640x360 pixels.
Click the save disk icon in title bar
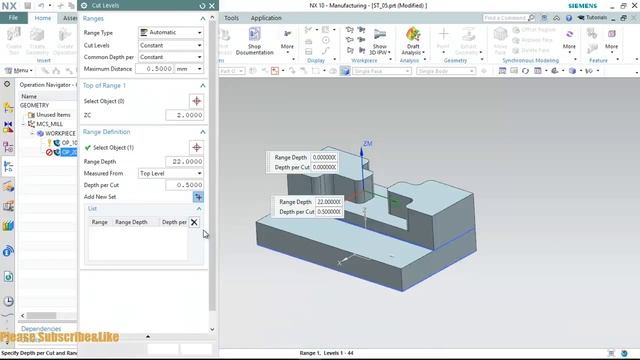pyautogui.click(x=27, y=6)
